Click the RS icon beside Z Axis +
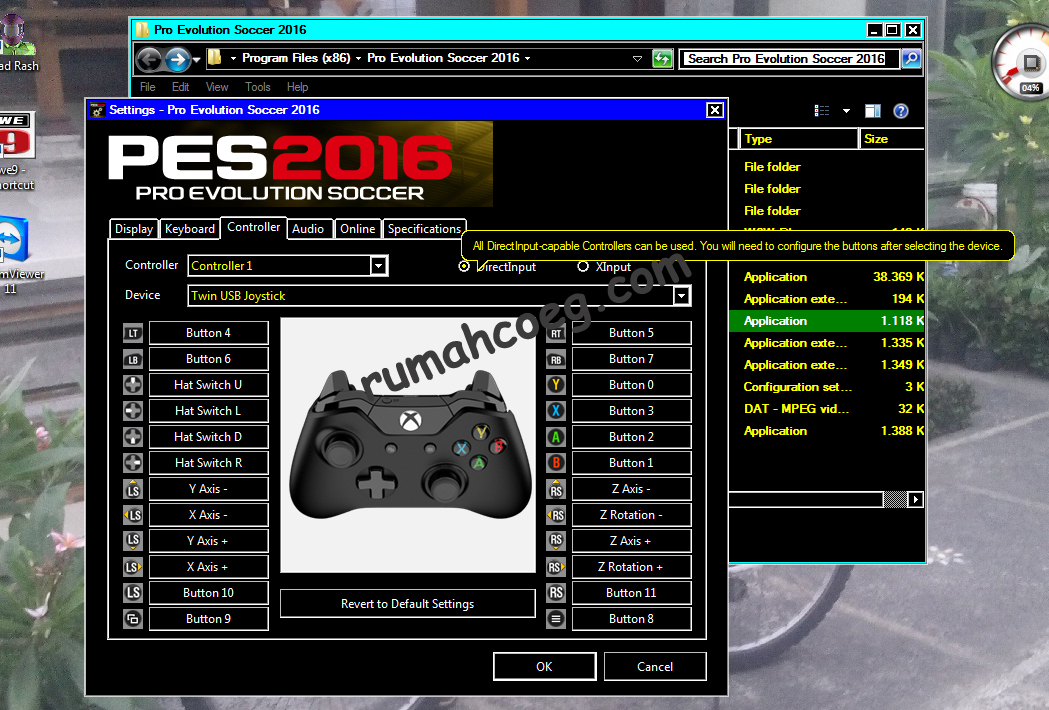This screenshot has height=710, width=1049. (x=556, y=541)
